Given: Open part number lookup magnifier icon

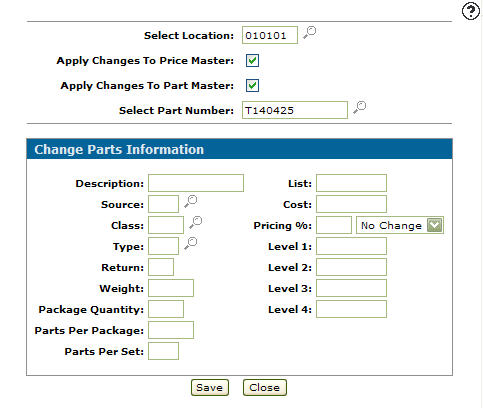Looking at the screenshot, I should tap(359, 107).
